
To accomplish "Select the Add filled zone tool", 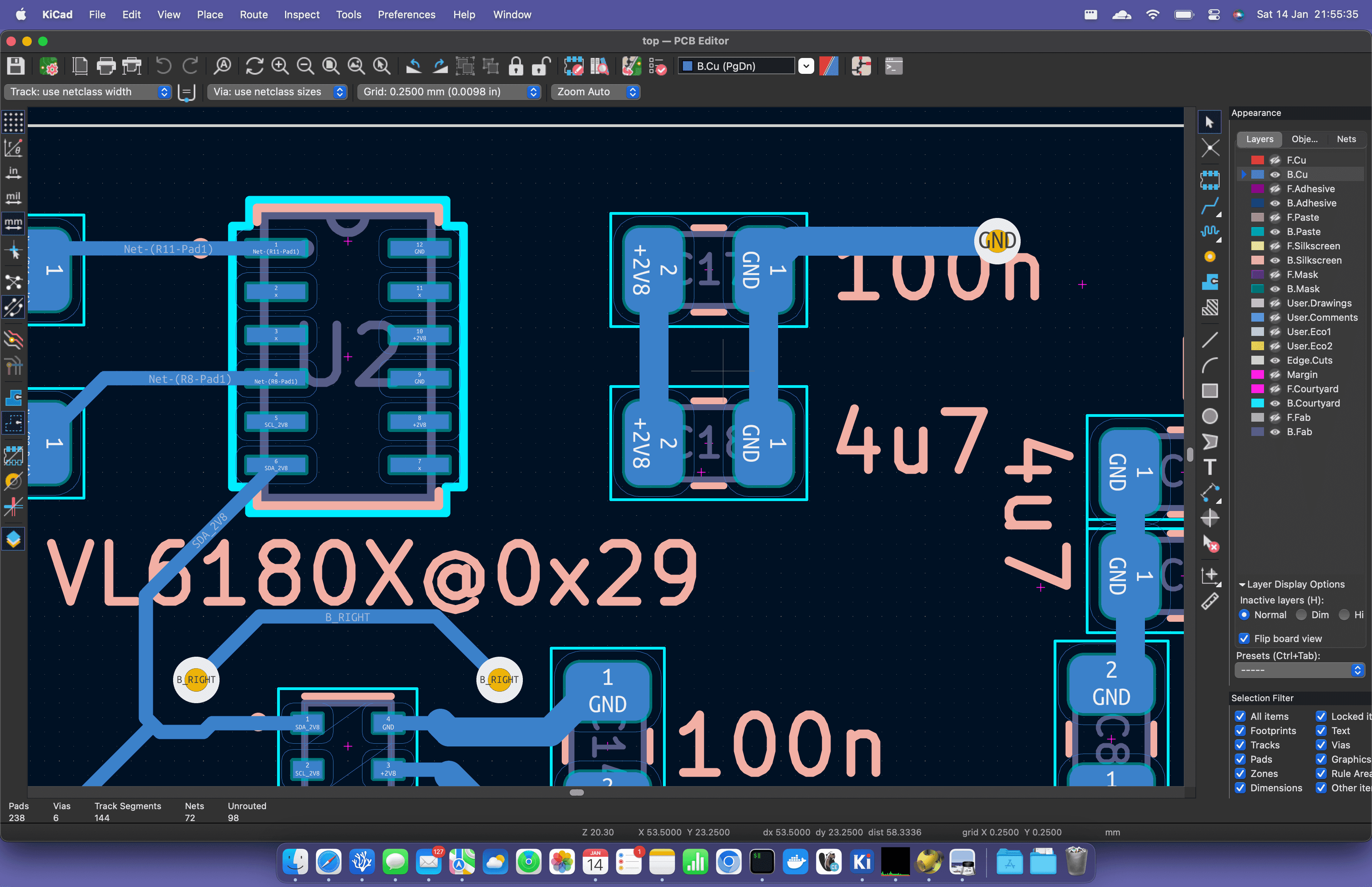I will tap(1210, 282).
